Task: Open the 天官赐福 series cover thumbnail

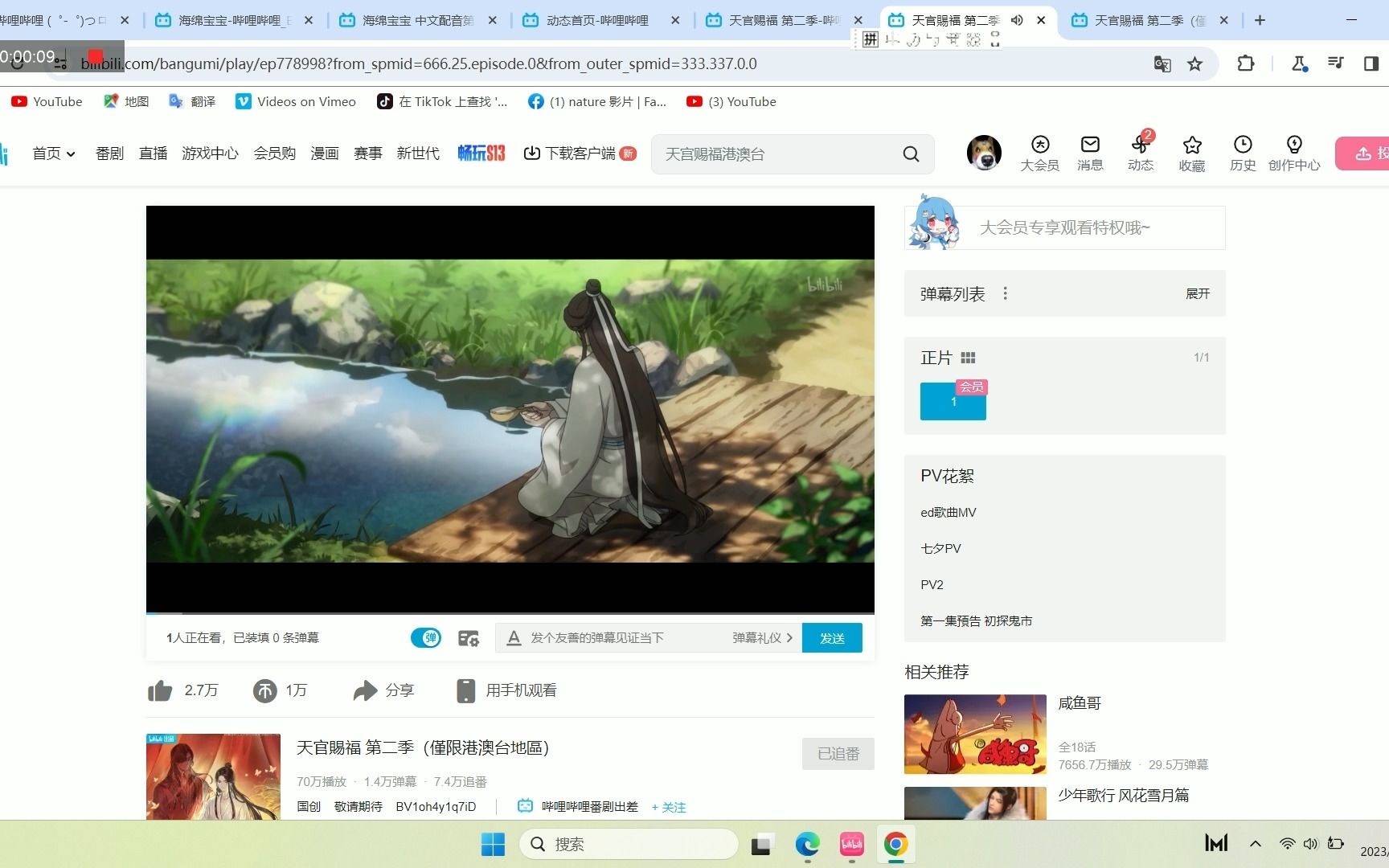Action: tap(213, 776)
